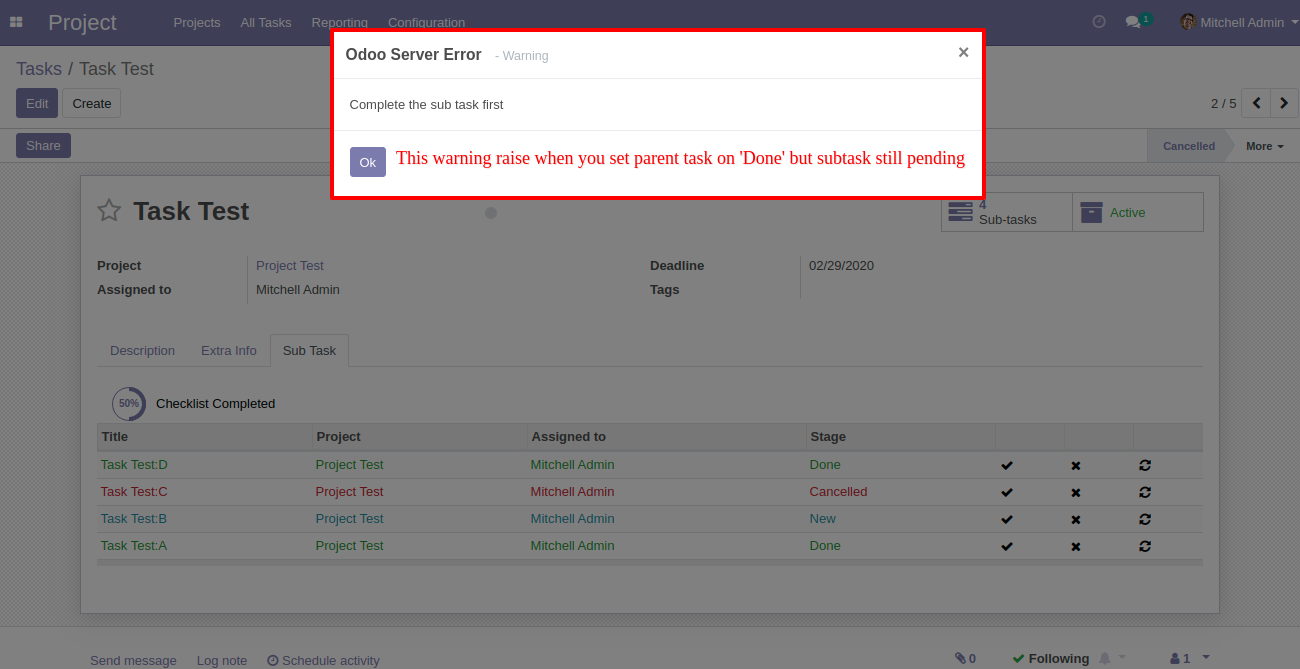Screen dimensions: 1300x669
Task: Go to the next record arrow
Action: tap(1285, 103)
